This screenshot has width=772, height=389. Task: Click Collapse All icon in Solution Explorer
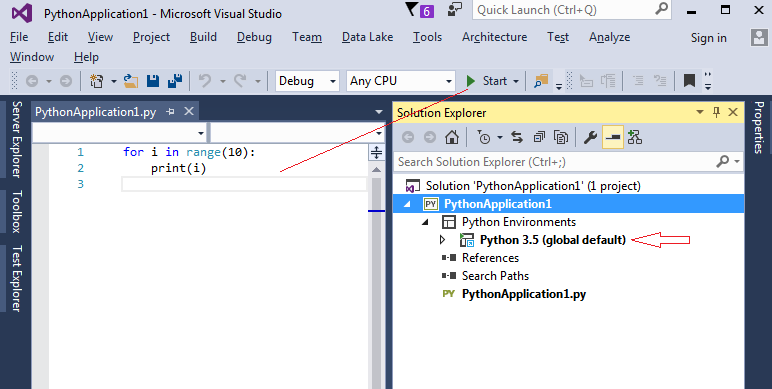pos(539,137)
